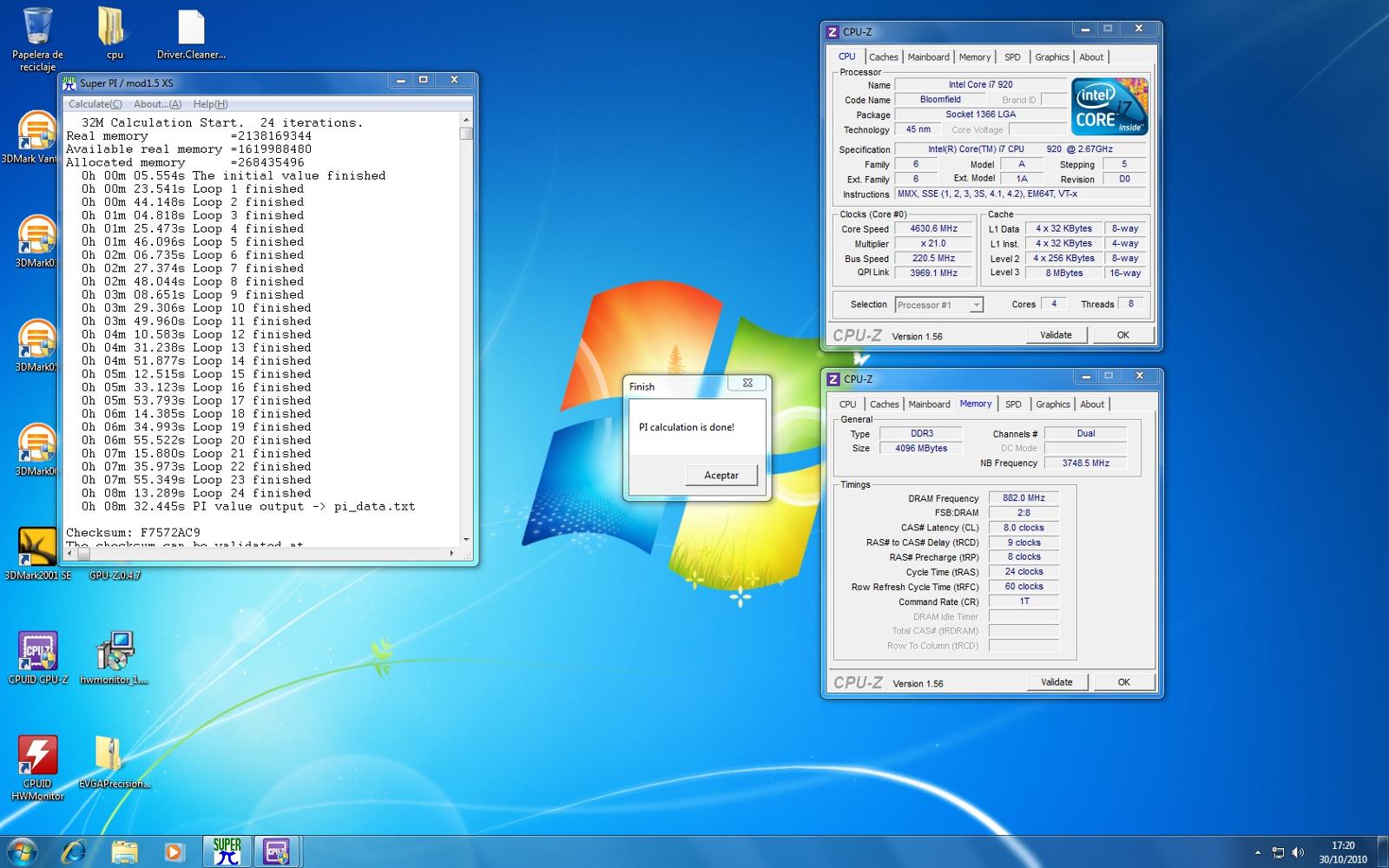Open Windows Media Player taskbar icon
The width and height of the screenshot is (1389, 868).
click(x=174, y=852)
